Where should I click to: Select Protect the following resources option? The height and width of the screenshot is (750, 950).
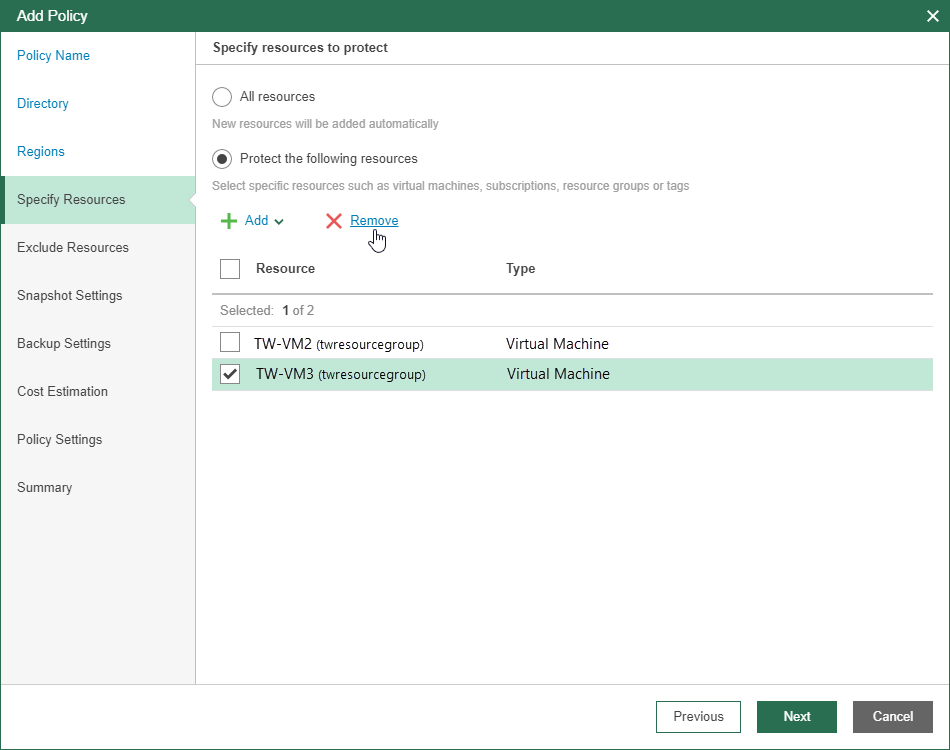point(222,159)
